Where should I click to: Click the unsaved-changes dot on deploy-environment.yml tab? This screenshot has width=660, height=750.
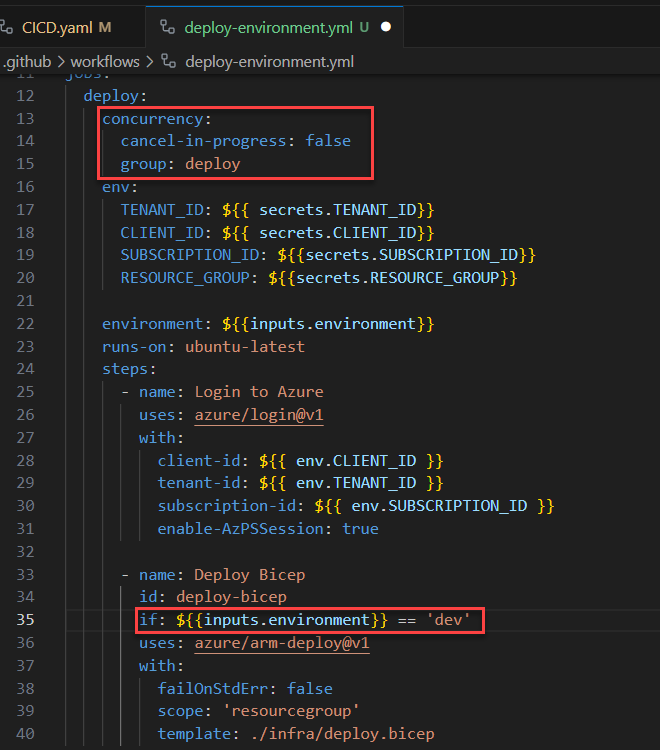(386, 27)
